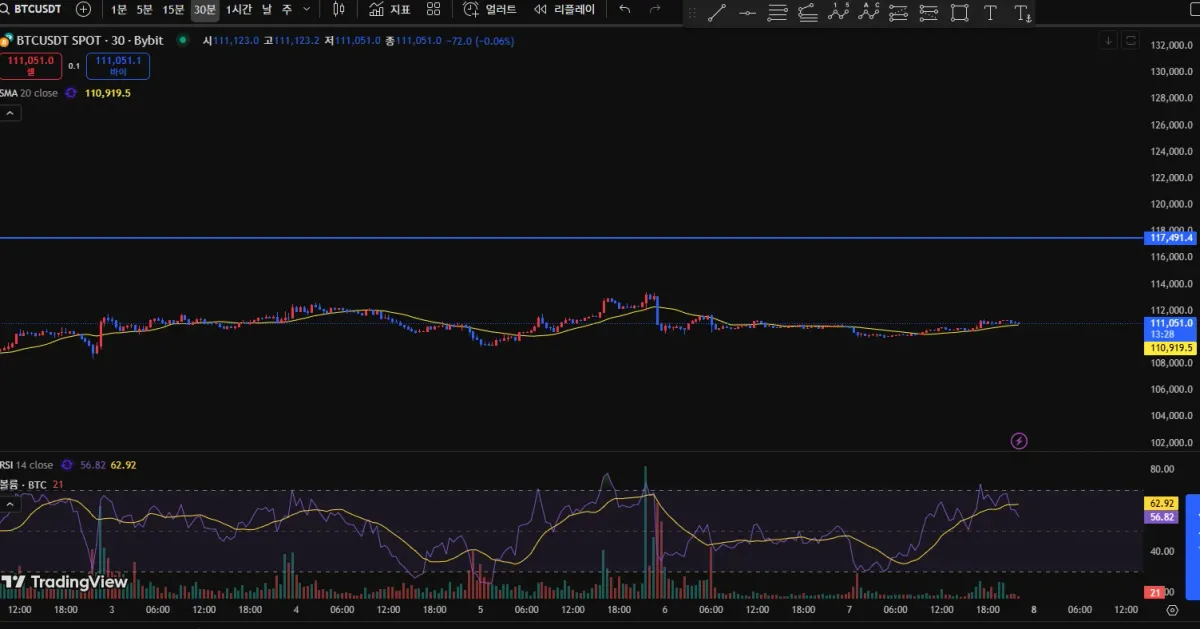Collapse the RSI pane legend chevron

point(10,505)
